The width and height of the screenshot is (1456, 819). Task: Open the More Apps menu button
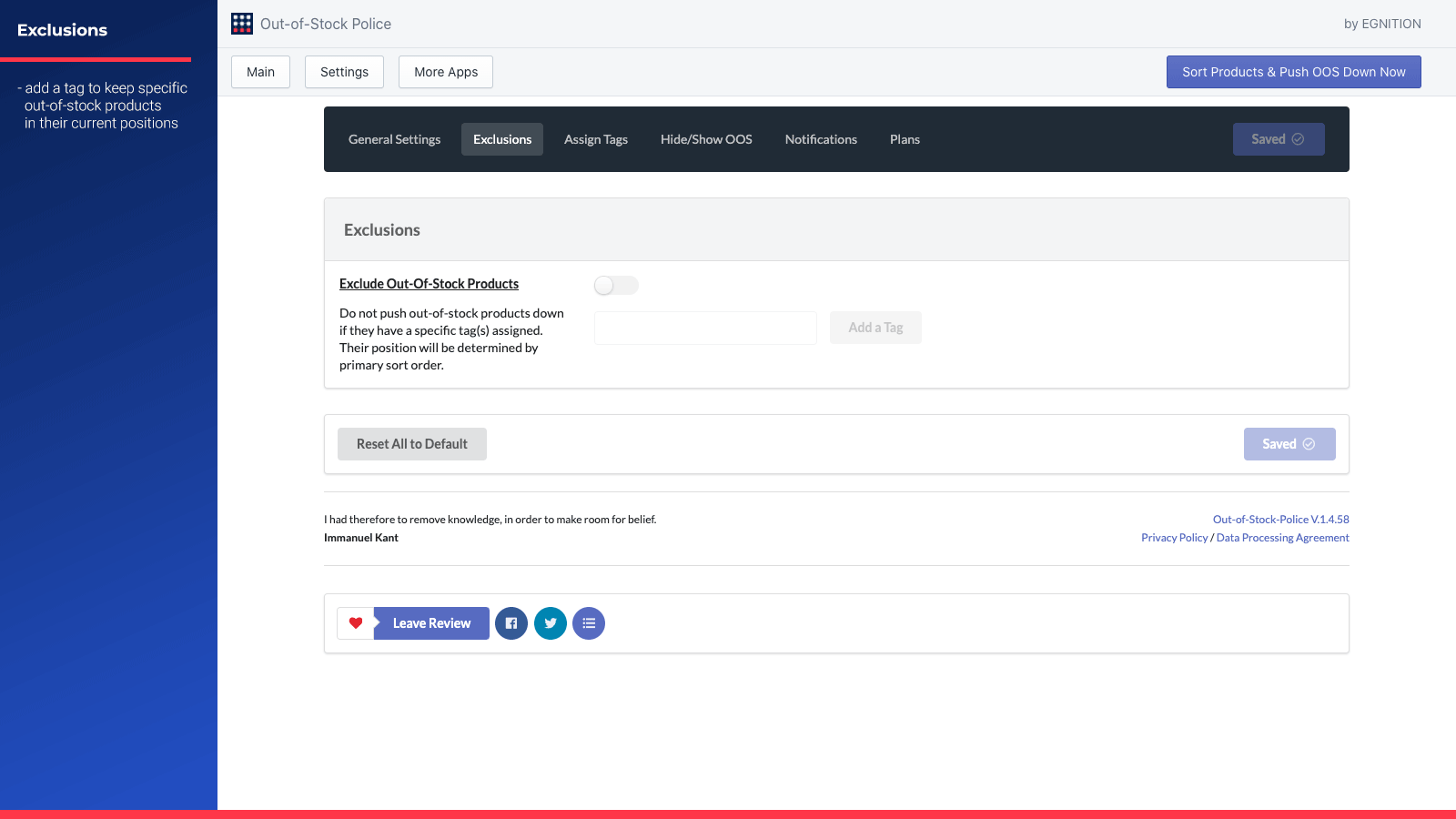(446, 72)
